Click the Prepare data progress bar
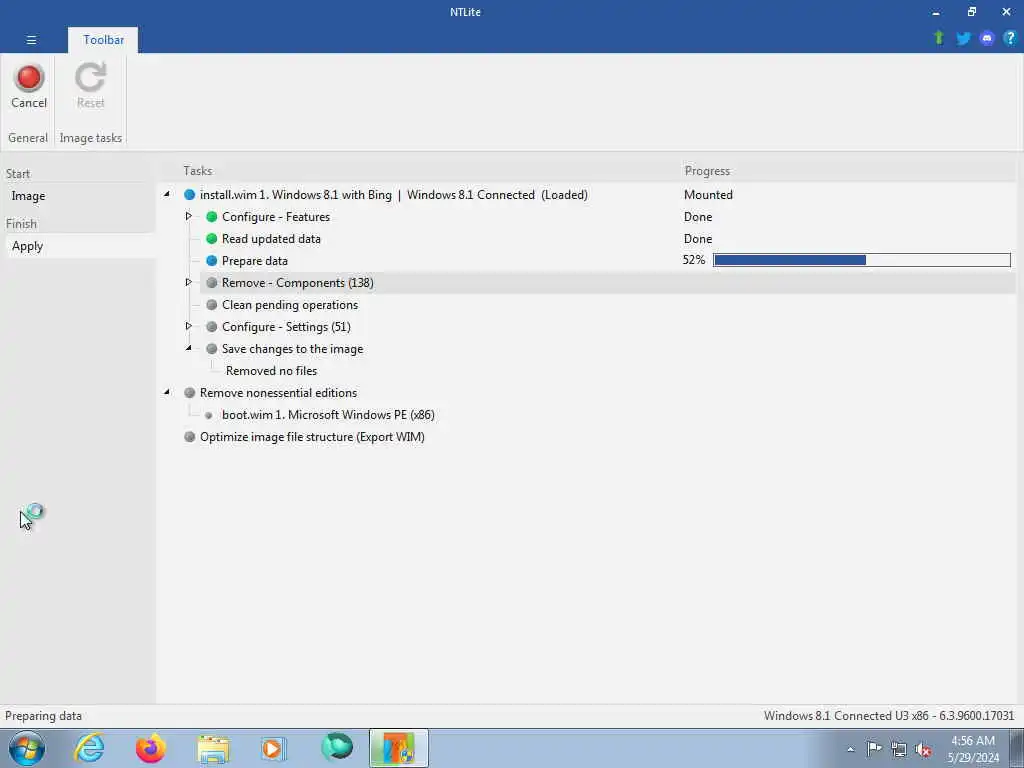The height and width of the screenshot is (768, 1024). tap(861, 260)
